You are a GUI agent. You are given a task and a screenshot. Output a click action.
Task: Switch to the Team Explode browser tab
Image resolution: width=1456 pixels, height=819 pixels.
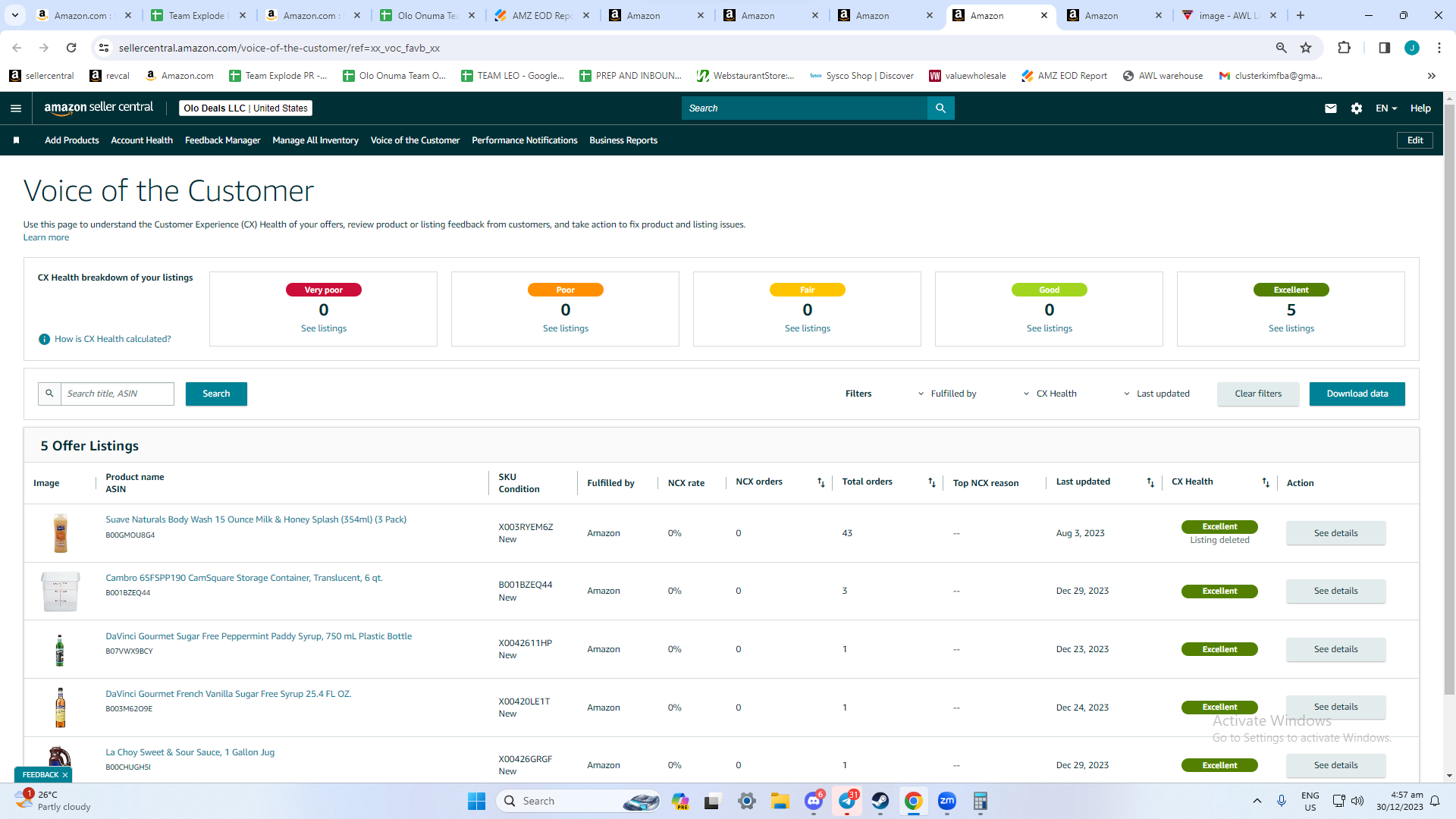click(x=197, y=15)
